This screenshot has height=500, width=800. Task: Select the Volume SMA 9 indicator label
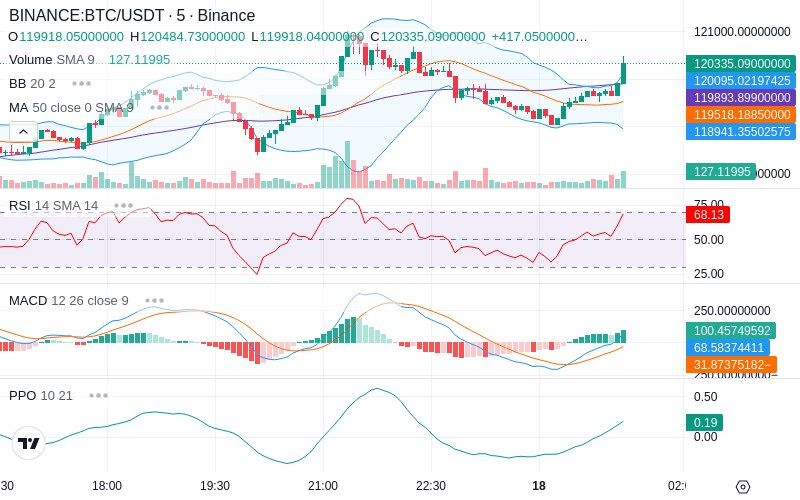click(x=52, y=60)
